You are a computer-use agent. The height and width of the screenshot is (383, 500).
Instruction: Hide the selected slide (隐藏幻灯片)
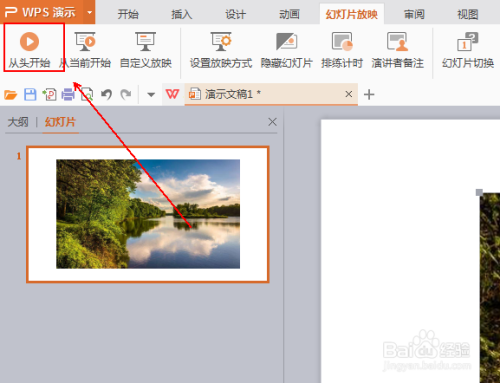pos(287,49)
